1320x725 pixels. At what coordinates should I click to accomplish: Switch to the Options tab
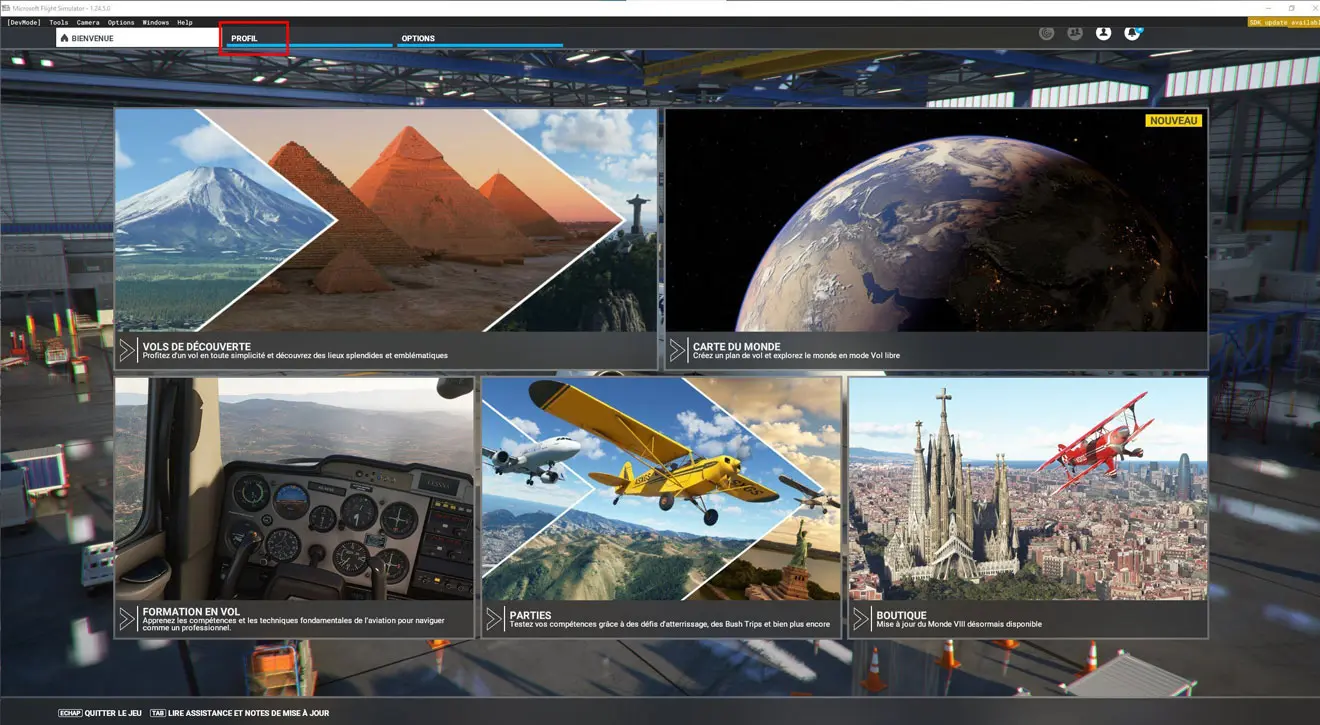[480, 38]
